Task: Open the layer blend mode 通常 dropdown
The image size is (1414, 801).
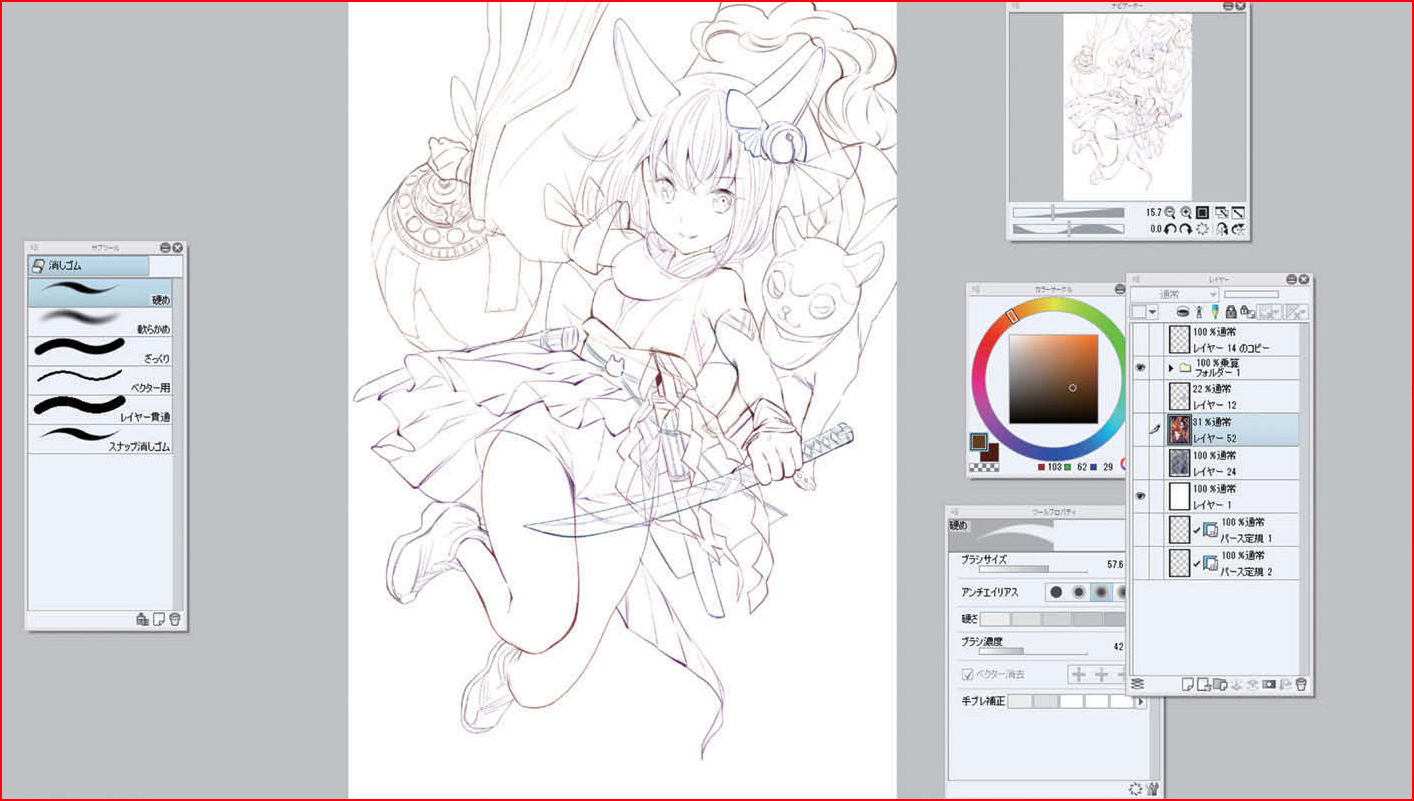Action: [x=1175, y=294]
